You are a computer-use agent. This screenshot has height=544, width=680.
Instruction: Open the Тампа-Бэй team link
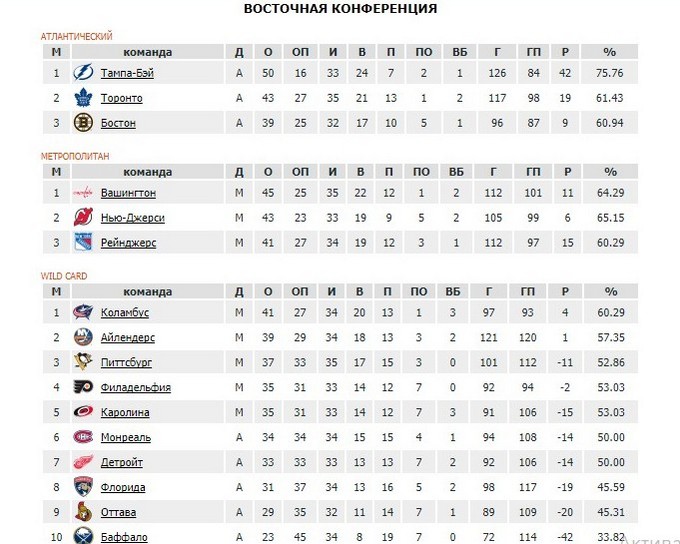127,73
